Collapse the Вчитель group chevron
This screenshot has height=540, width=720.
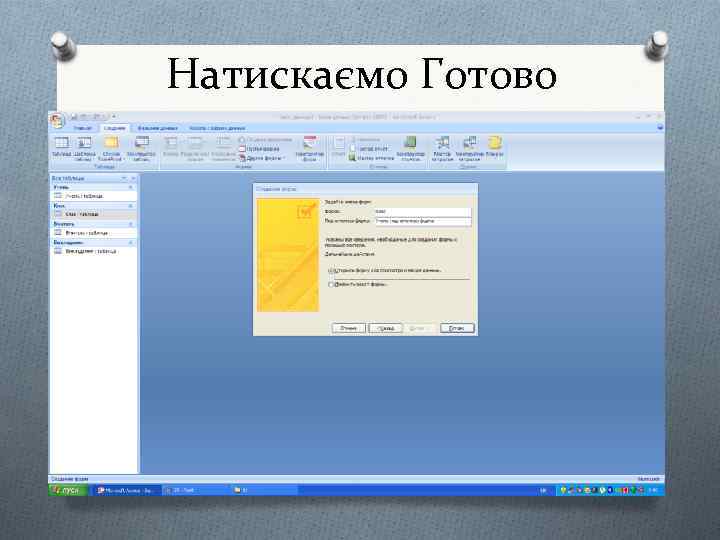pos(131,224)
